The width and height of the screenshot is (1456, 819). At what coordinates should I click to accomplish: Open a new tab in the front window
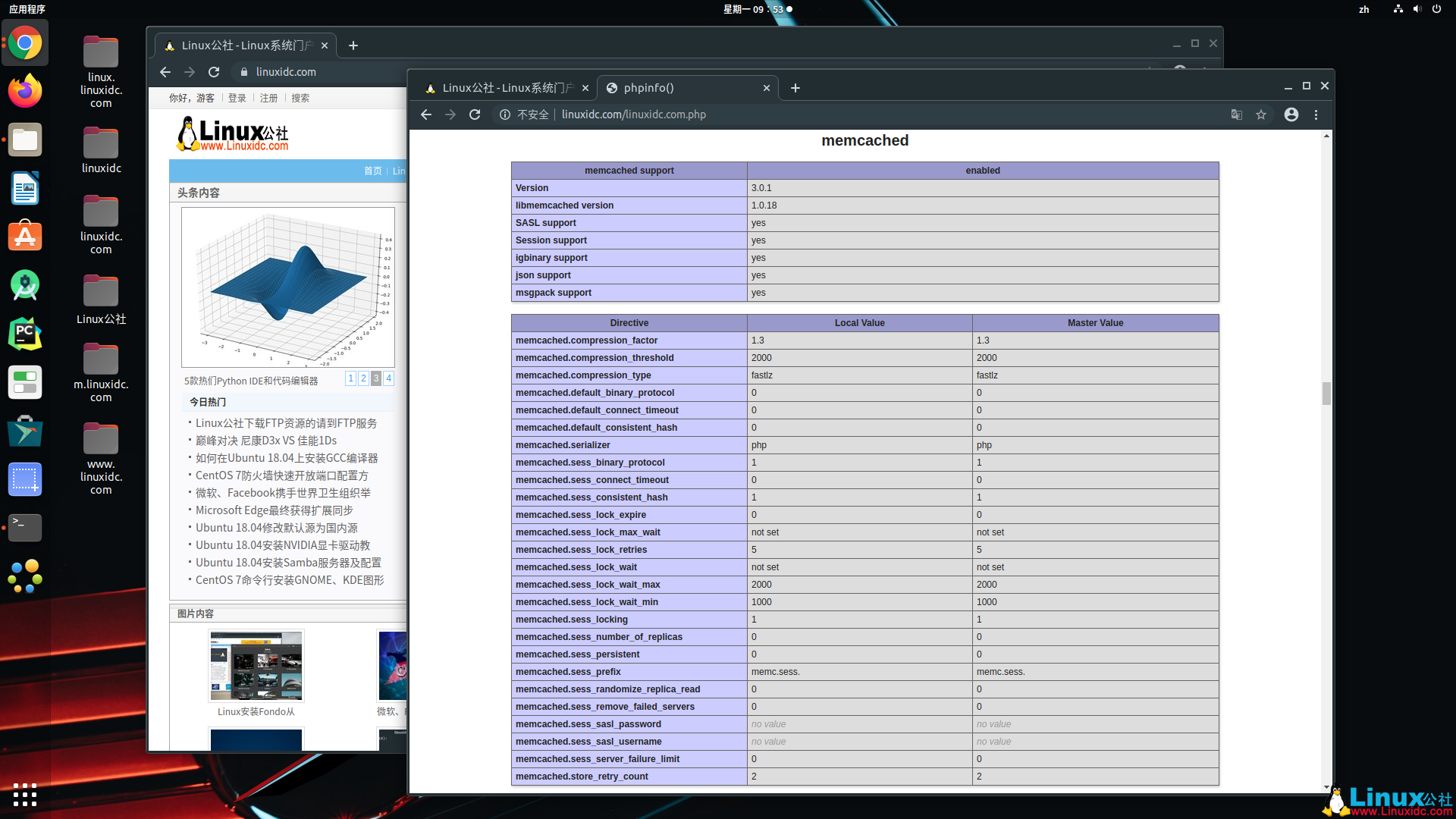[x=795, y=88]
